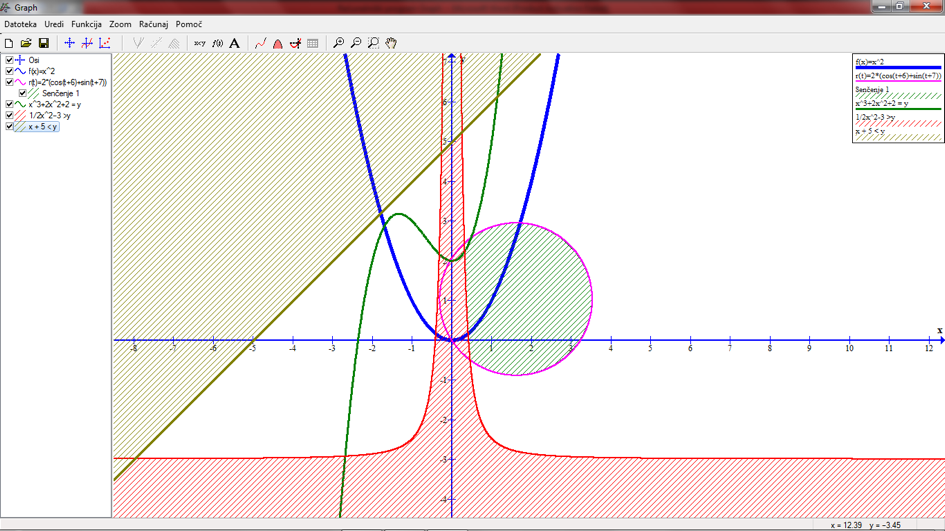Click the Open file folder icon

tap(26, 43)
